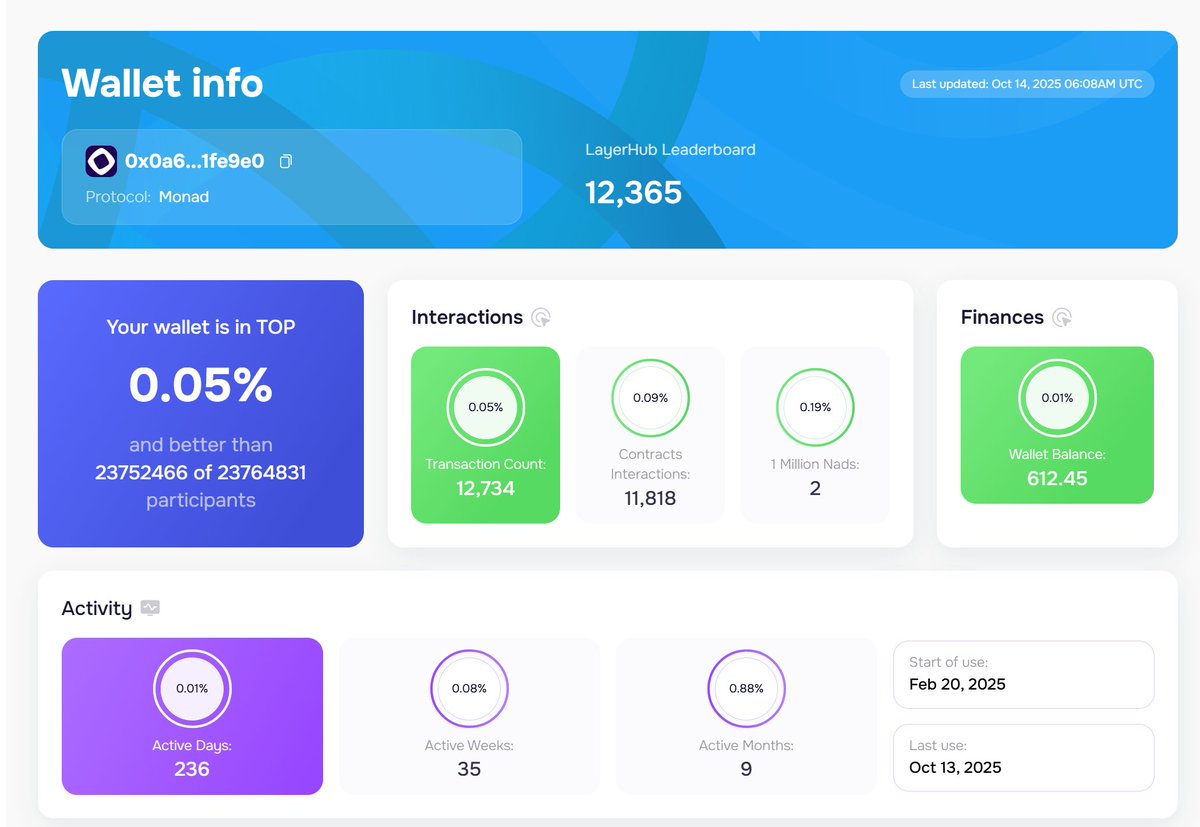
Task: Click Last use date Oct 13, 2025
Action: click(955, 768)
